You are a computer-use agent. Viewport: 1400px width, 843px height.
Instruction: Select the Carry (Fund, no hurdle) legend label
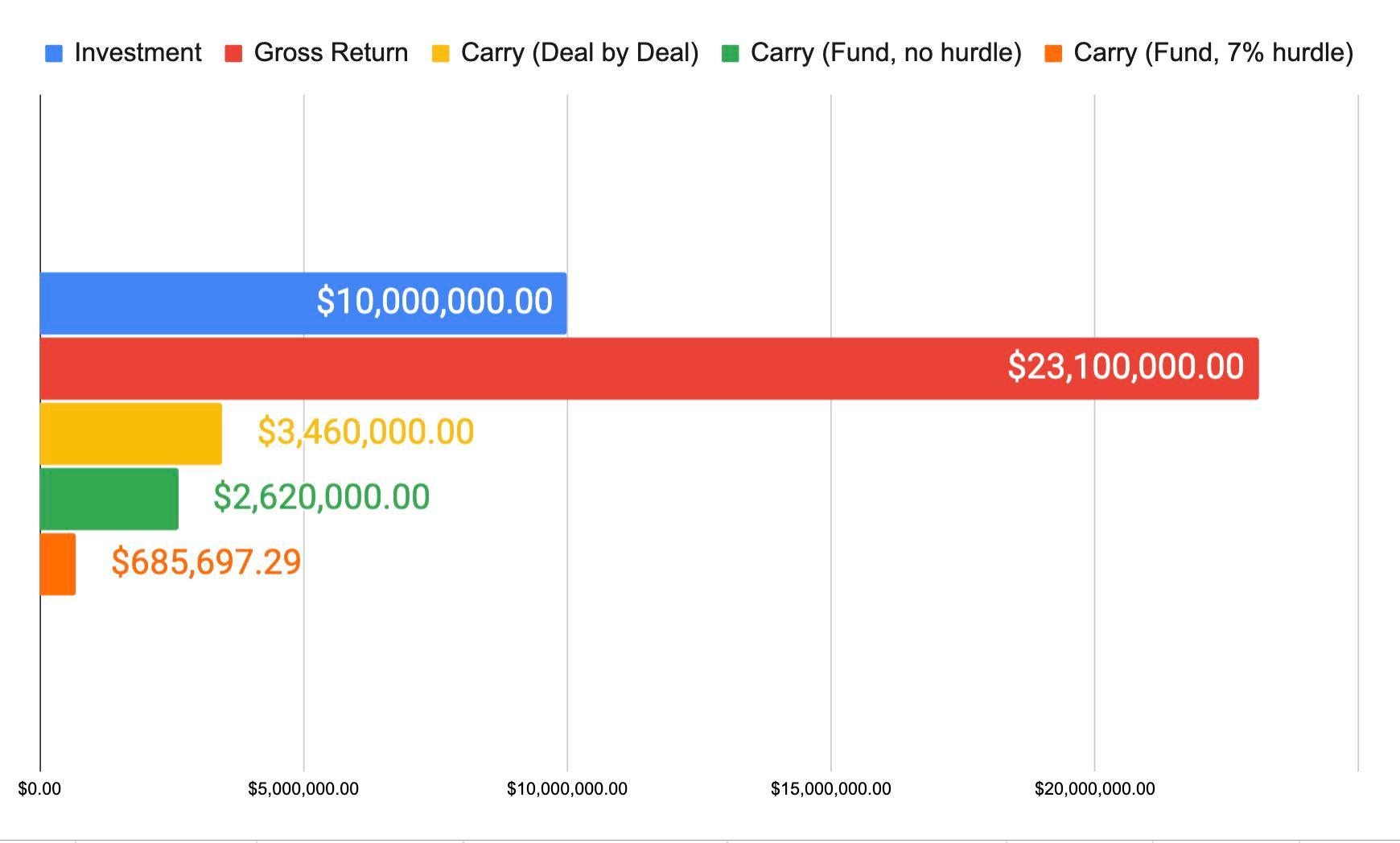[x=886, y=53]
